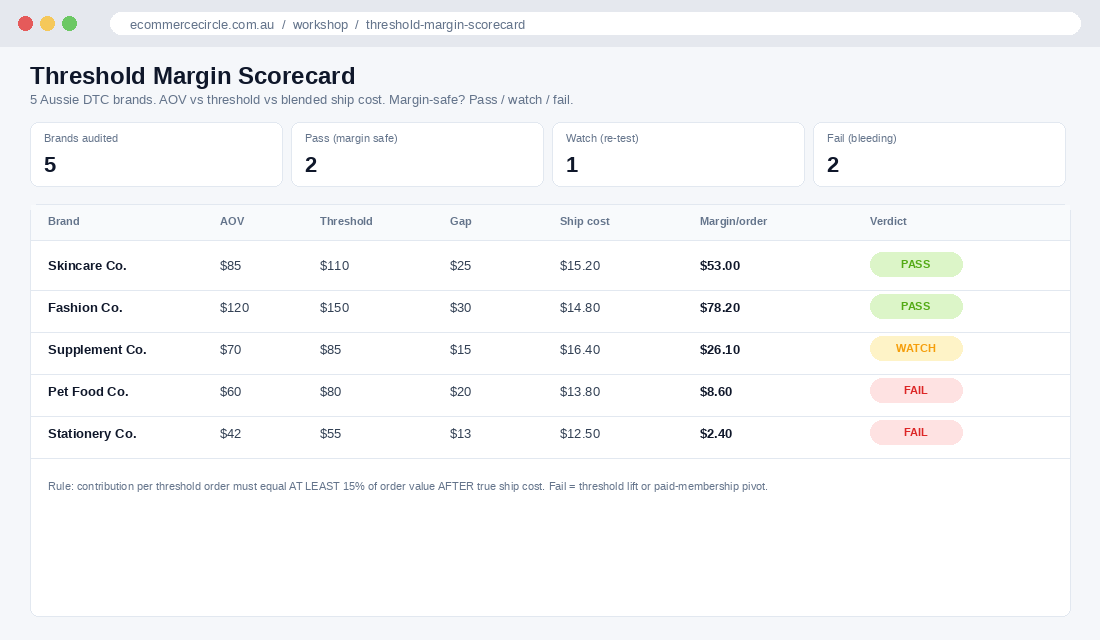Screen dimensions: 1100x640
Task: Click Skincare Co. ship cost $15.20
Action: click(580, 265)
